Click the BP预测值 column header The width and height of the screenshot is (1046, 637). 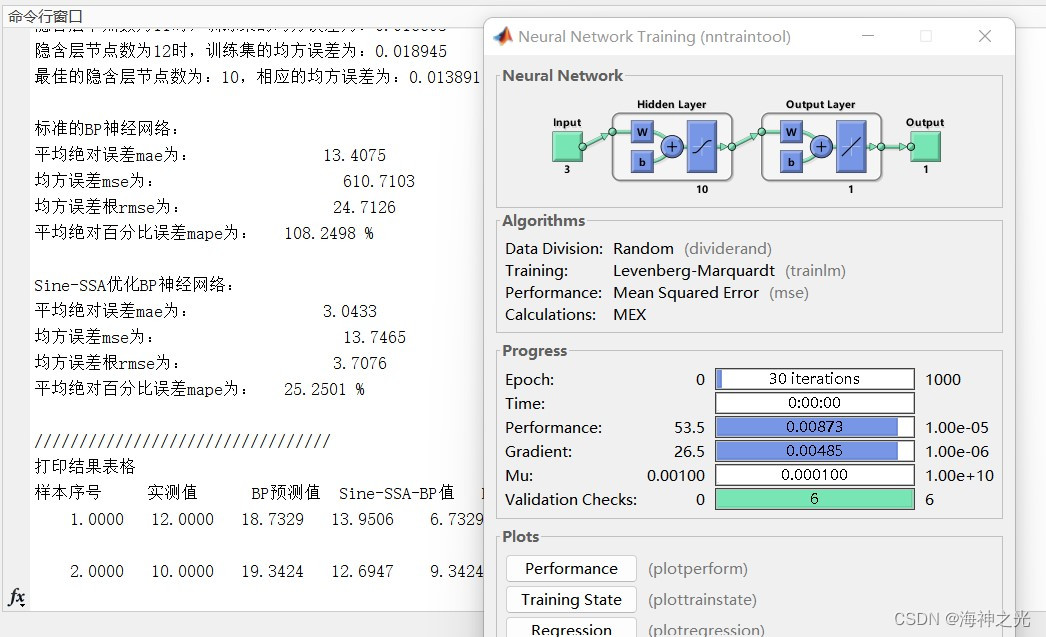[286, 493]
